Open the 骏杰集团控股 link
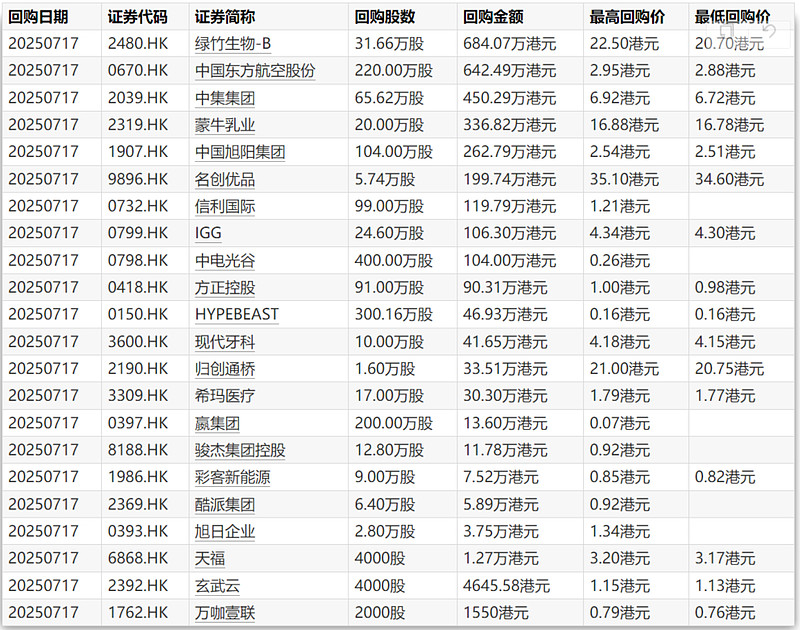 [240, 450]
